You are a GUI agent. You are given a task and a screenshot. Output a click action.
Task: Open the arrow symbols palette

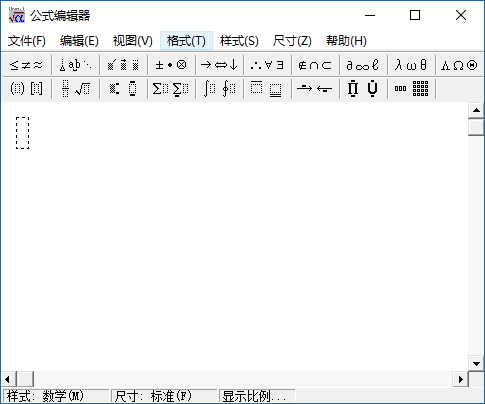coord(219,65)
